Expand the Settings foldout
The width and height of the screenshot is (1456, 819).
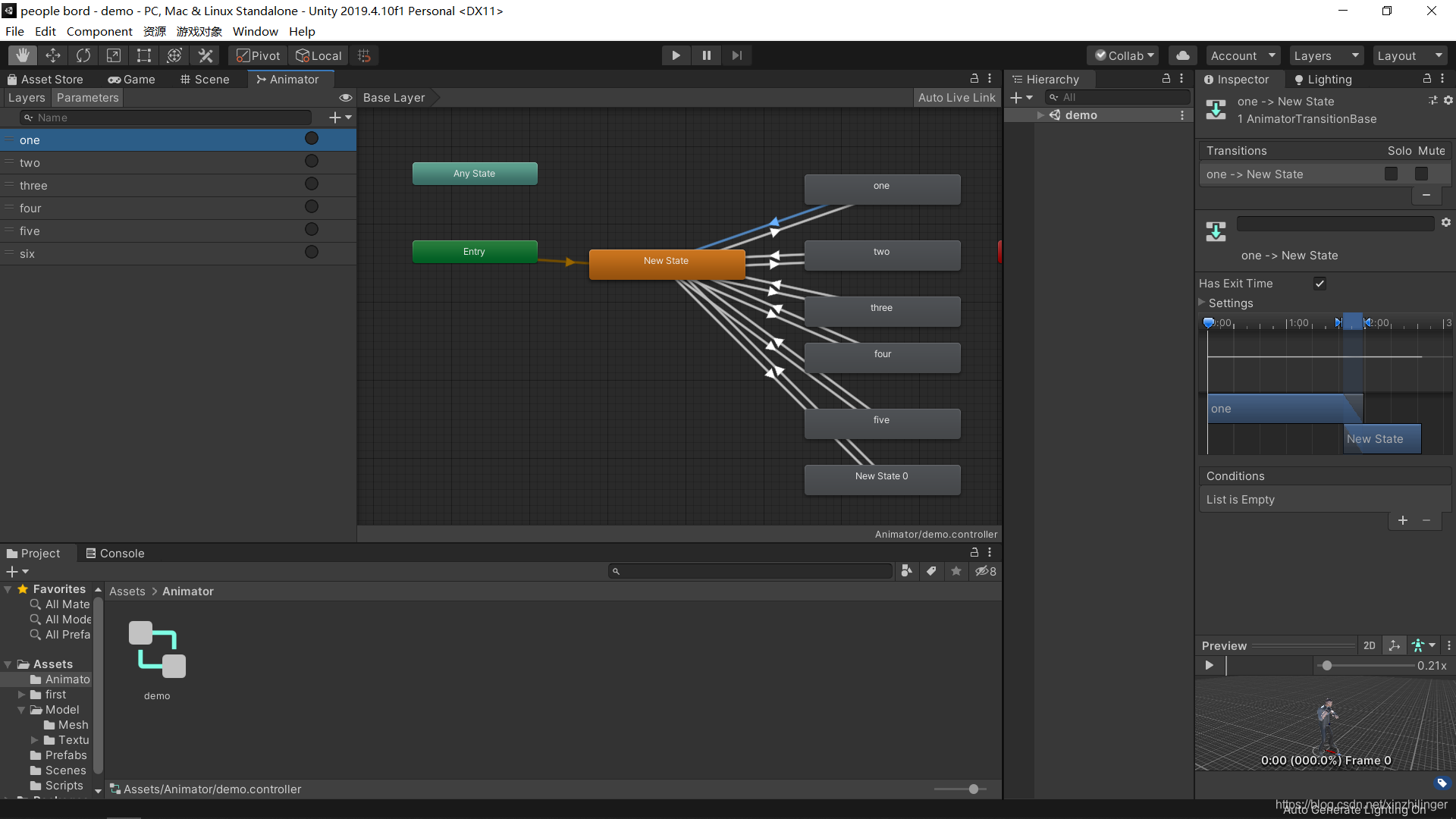(x=1201, y=303)
